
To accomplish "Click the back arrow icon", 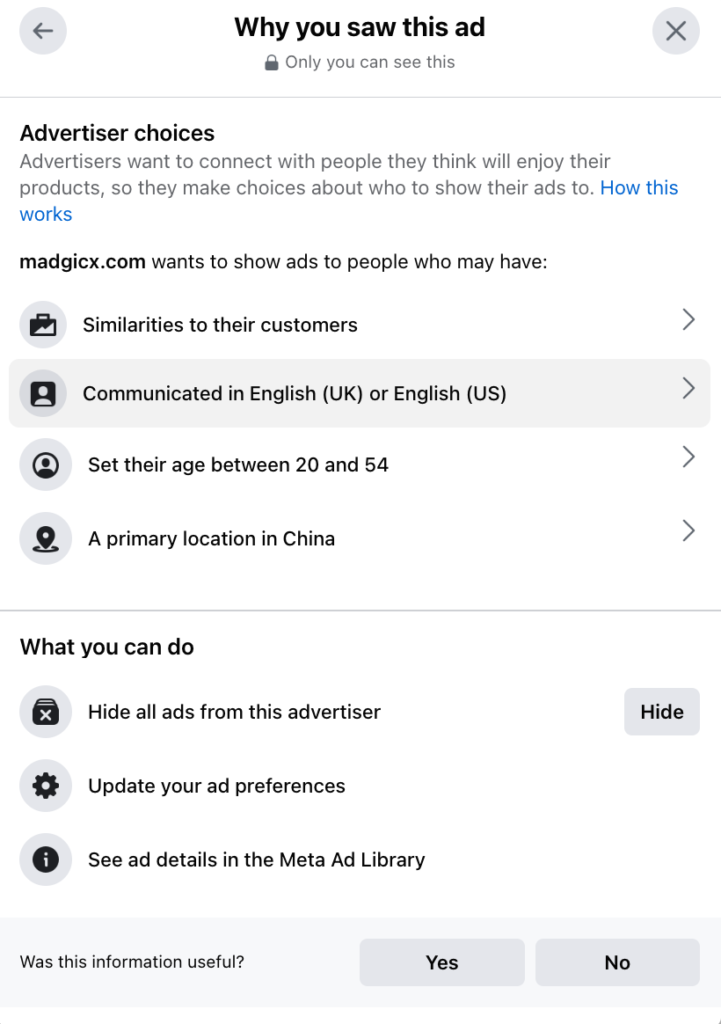I will point(43,31).
